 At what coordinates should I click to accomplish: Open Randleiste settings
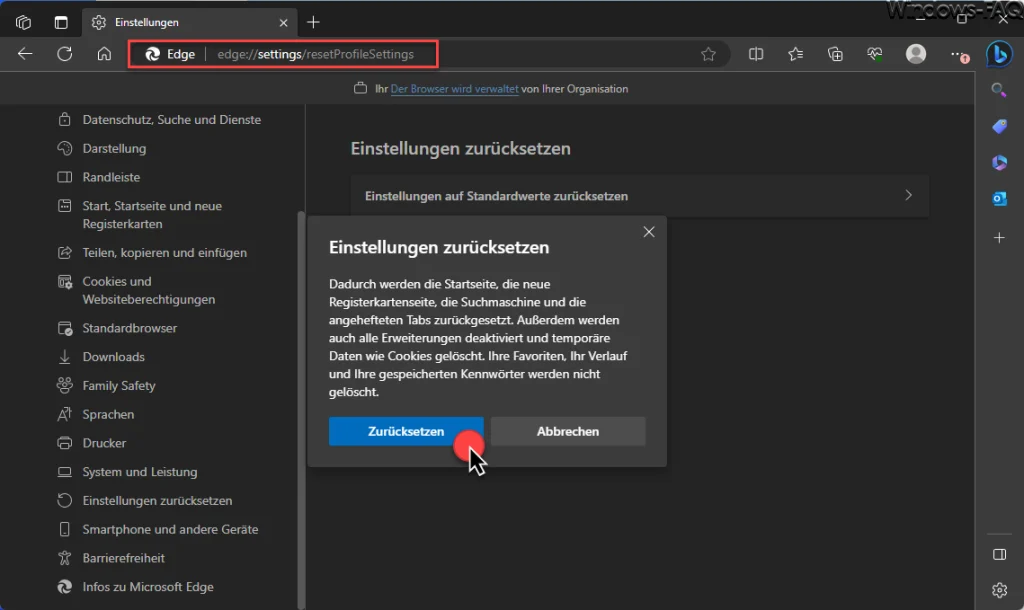point(111,177)
